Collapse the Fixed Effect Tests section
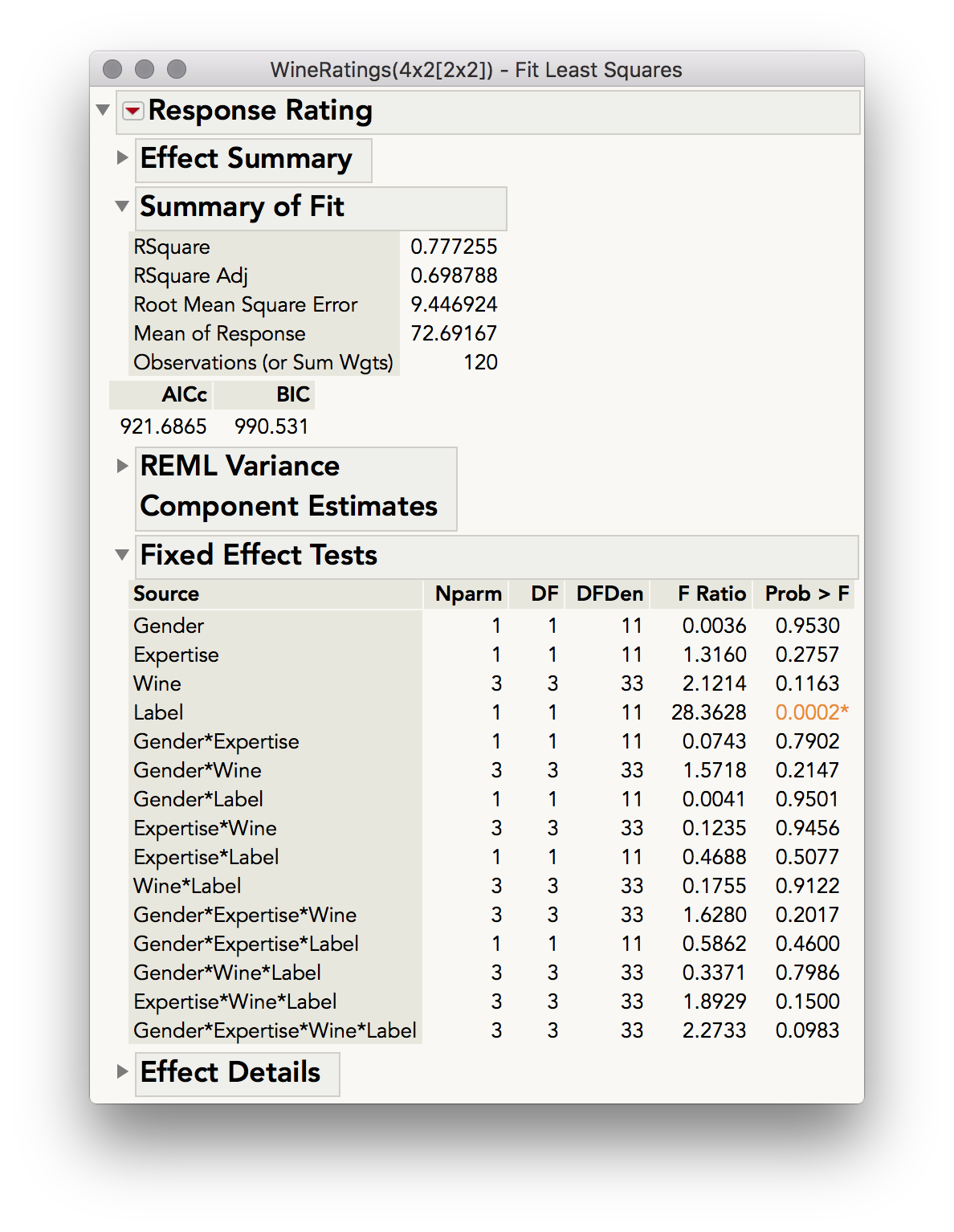 tap(122, 554)
